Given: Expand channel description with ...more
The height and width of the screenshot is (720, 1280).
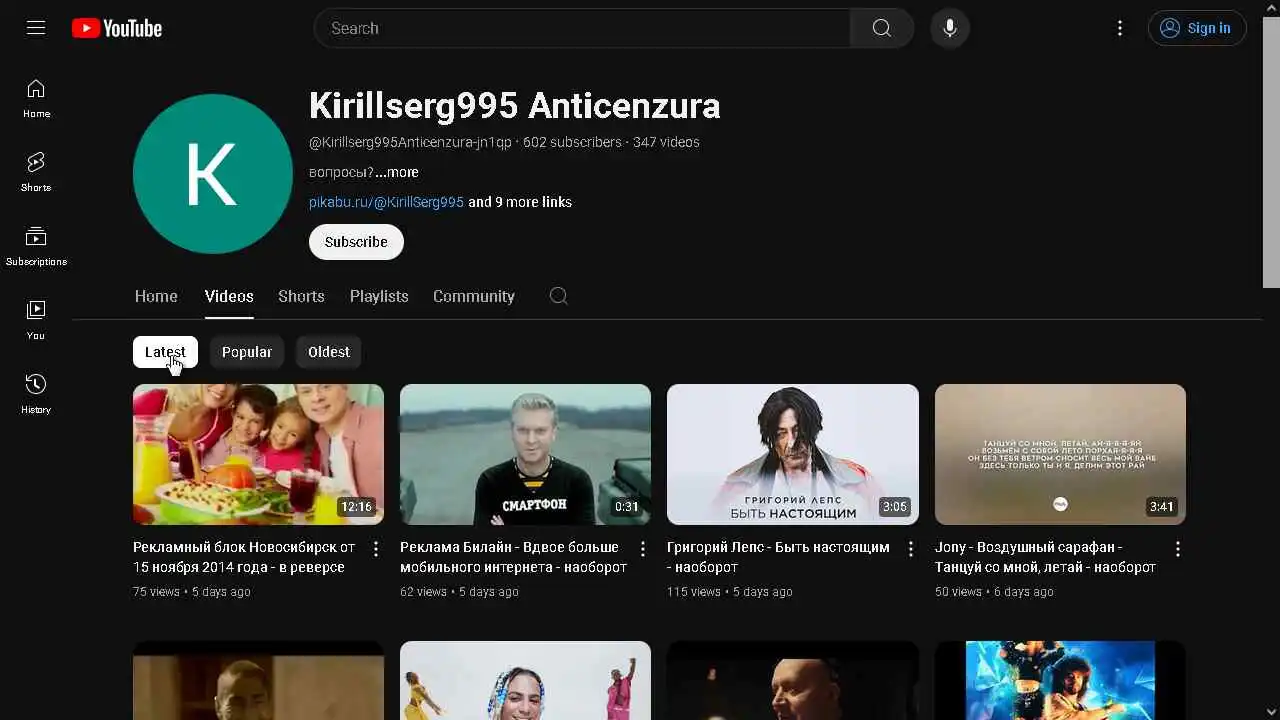Looking at the screenshot, I should pyautogui.click(x=397, y=172).
